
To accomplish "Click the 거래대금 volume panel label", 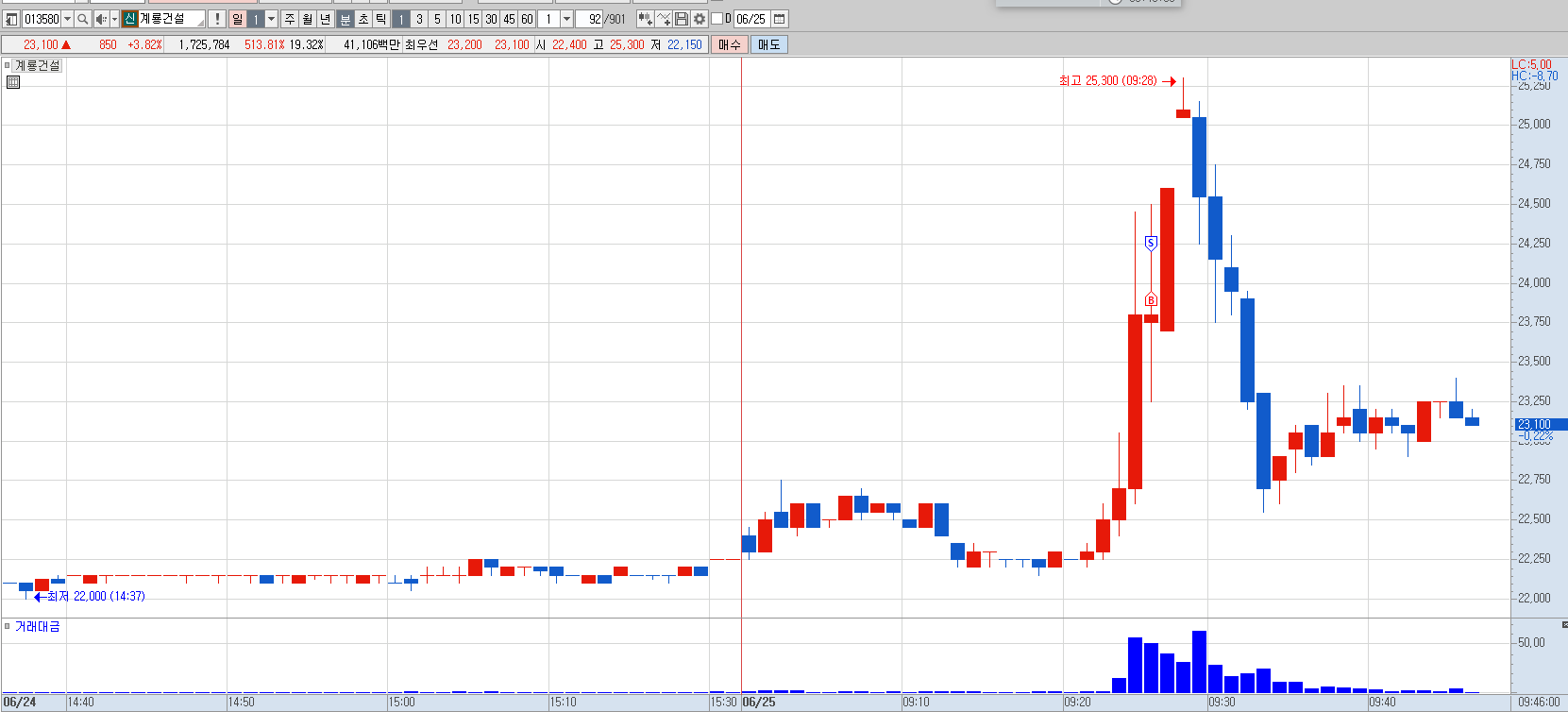I will pyautogui.click(x=38, y=626).
